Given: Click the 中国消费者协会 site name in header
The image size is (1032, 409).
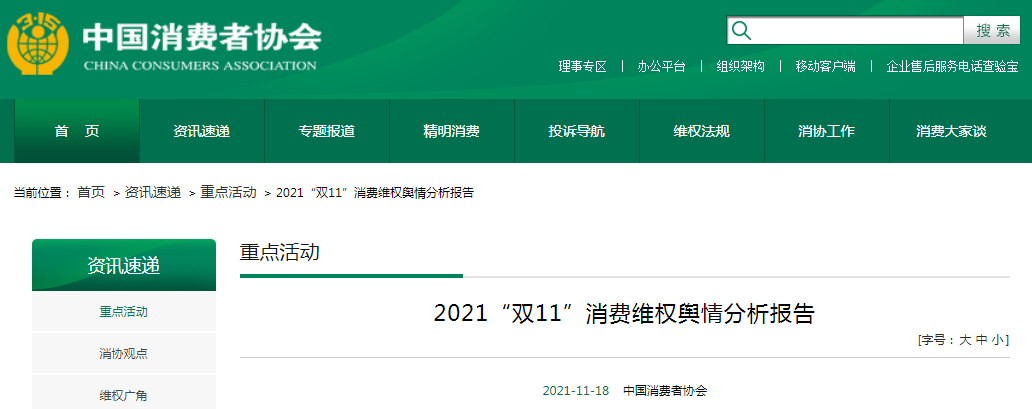Looking at the screenshot, I should (202, 37).
